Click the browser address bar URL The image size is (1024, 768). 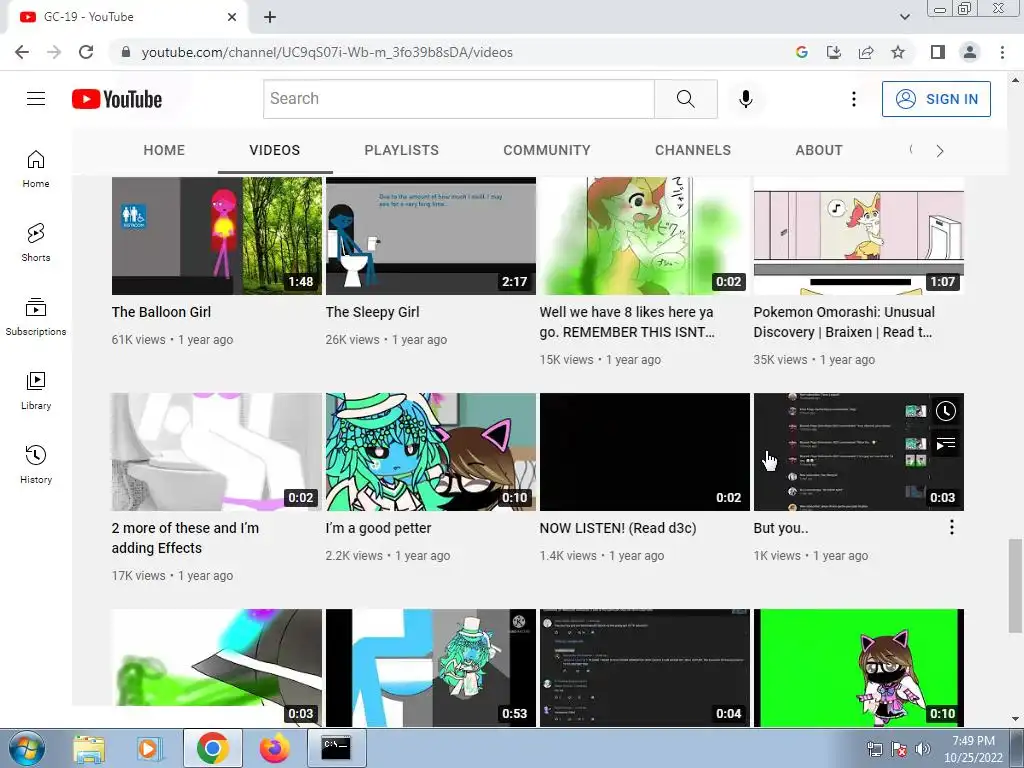pyautogui.click(x=327, y=52)
